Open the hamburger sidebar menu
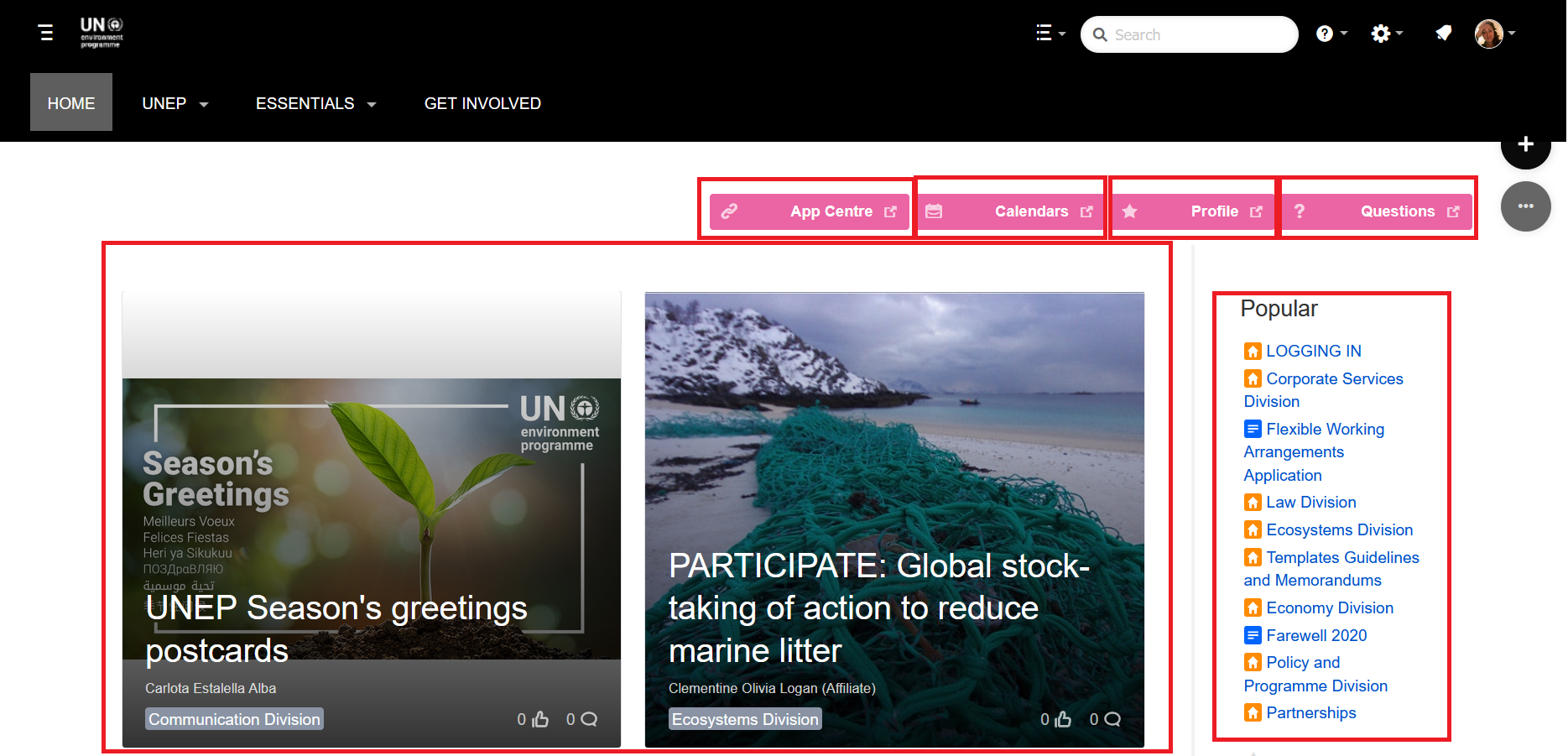The height and width of the screenshot is (756, 1568). [x=46, y=33]
